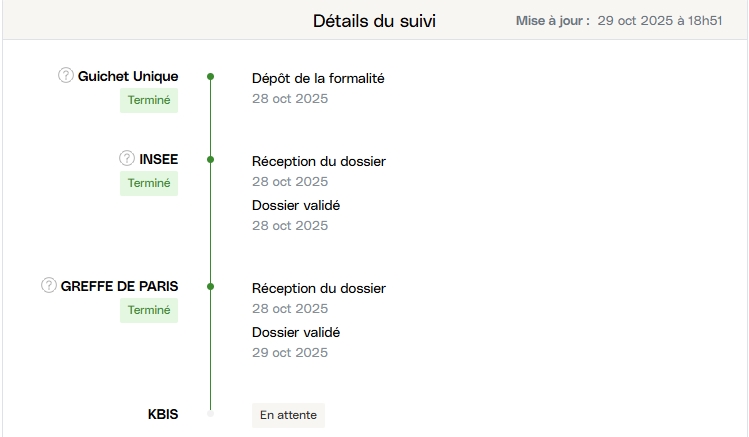The image size is (749, 437).
Task: Select the INSEE step label
Action: (x=159, y=159)
